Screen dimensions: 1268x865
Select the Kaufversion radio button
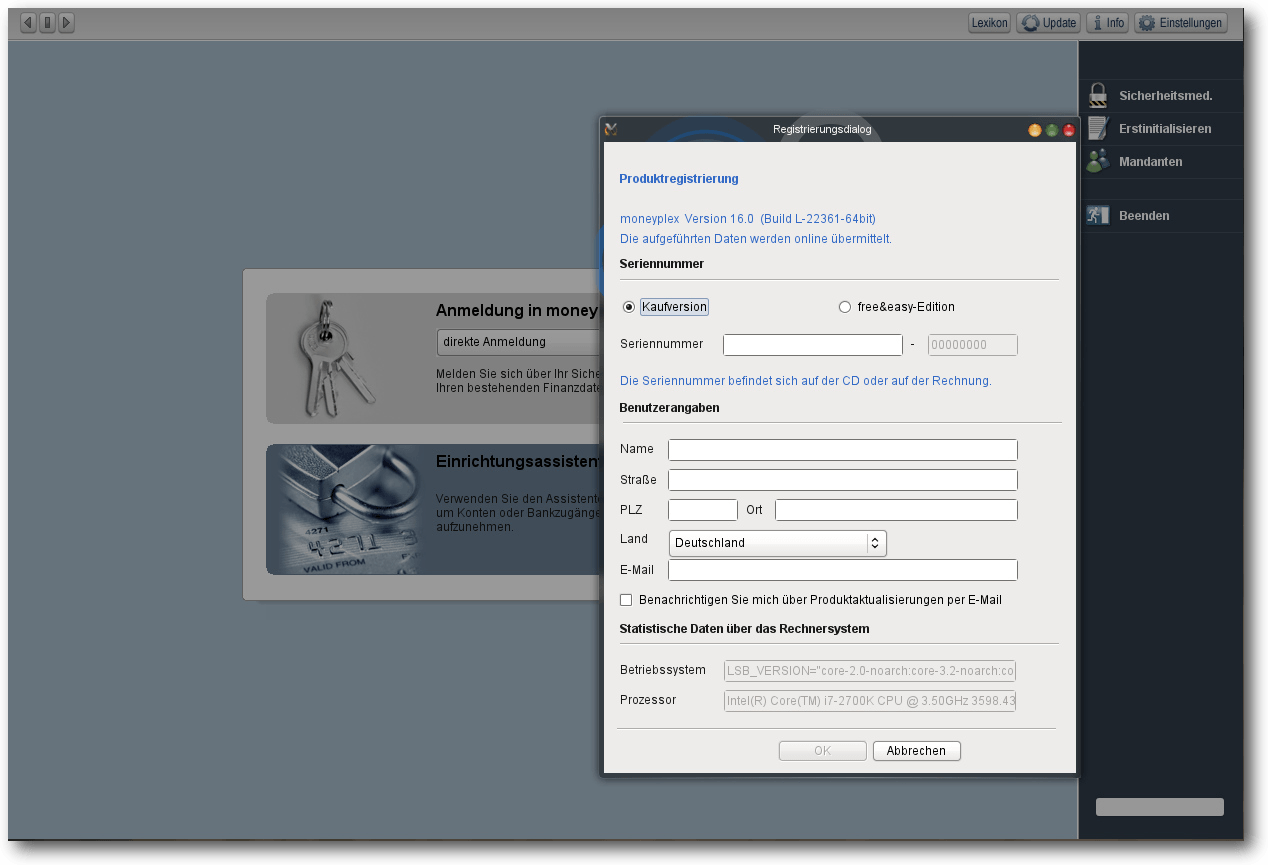pyautogui.click(x=629, y=307)
